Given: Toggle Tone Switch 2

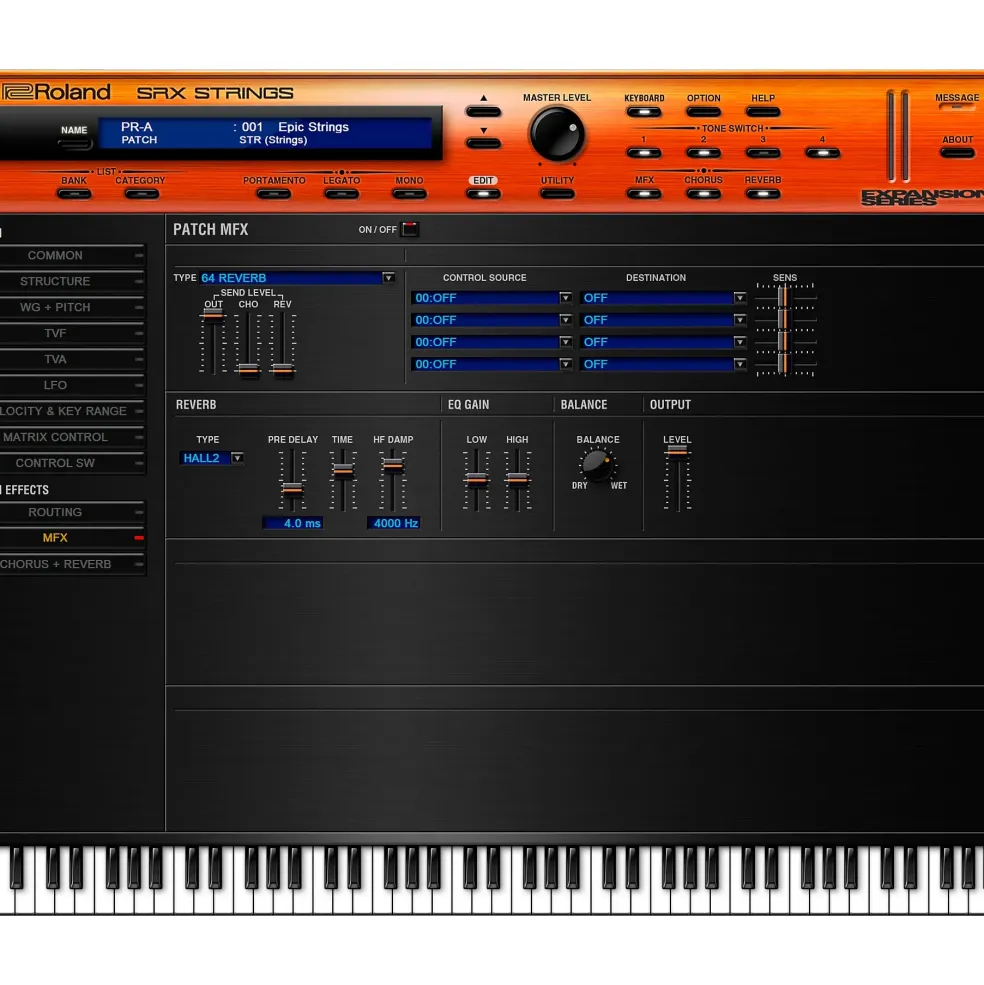Looking at the screenshot, I should point(703,153).
